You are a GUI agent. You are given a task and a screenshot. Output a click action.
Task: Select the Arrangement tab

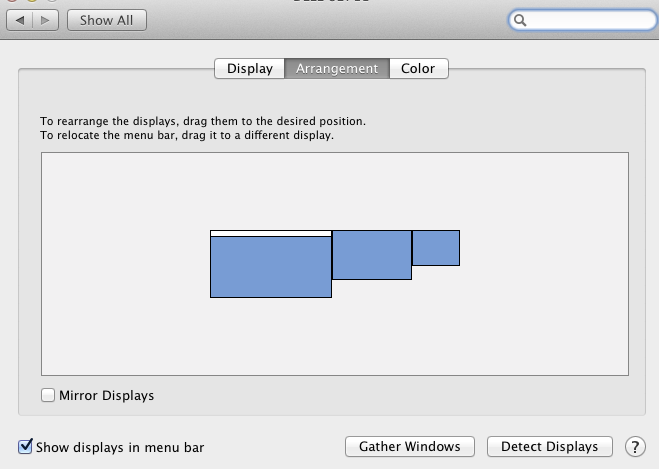pyautogui.click(x=336, y=69)
